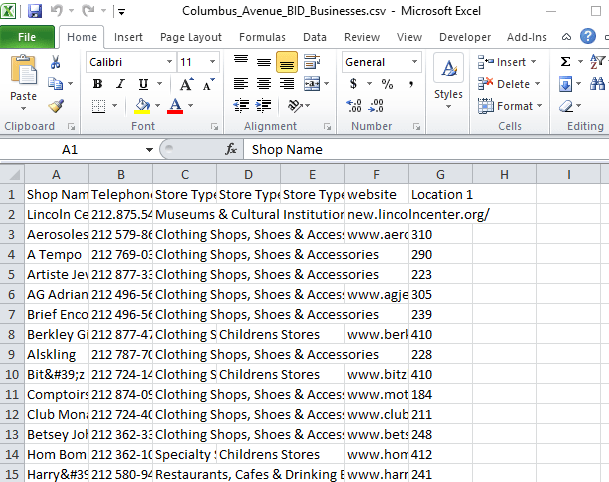The image size is (609, 482).
Task: Click the Wrap Text icon
Action: click(312, 62)
